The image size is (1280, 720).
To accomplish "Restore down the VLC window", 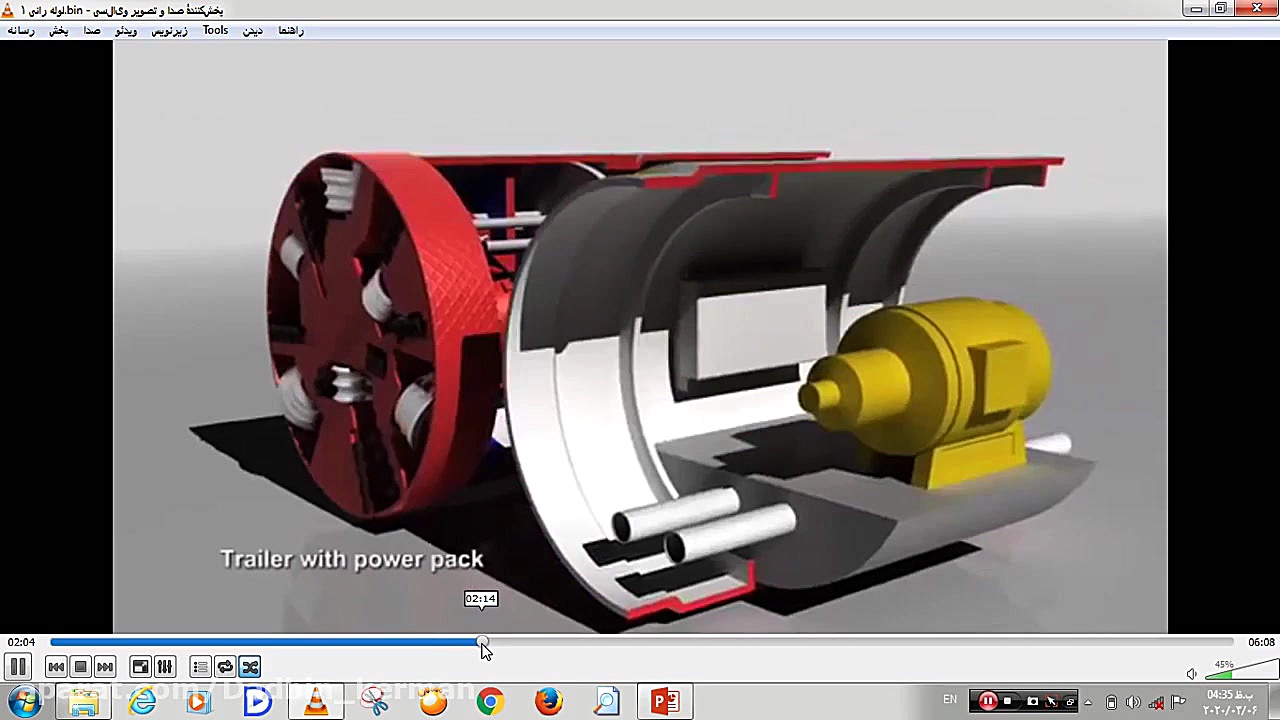I will click(x=1221, y=9).
